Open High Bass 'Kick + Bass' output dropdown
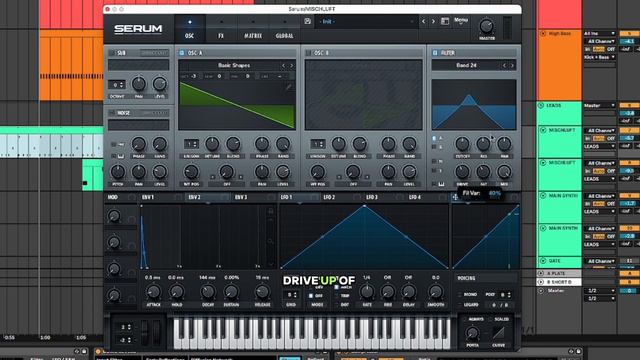Image resolution: width=640 pixels, height=360 pixels. pos(599,57)
